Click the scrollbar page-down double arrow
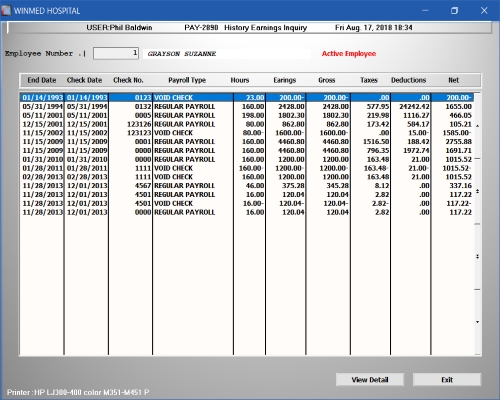Image resolution: width=500 pixels, height=400 pixels. [x=478, y=257]
